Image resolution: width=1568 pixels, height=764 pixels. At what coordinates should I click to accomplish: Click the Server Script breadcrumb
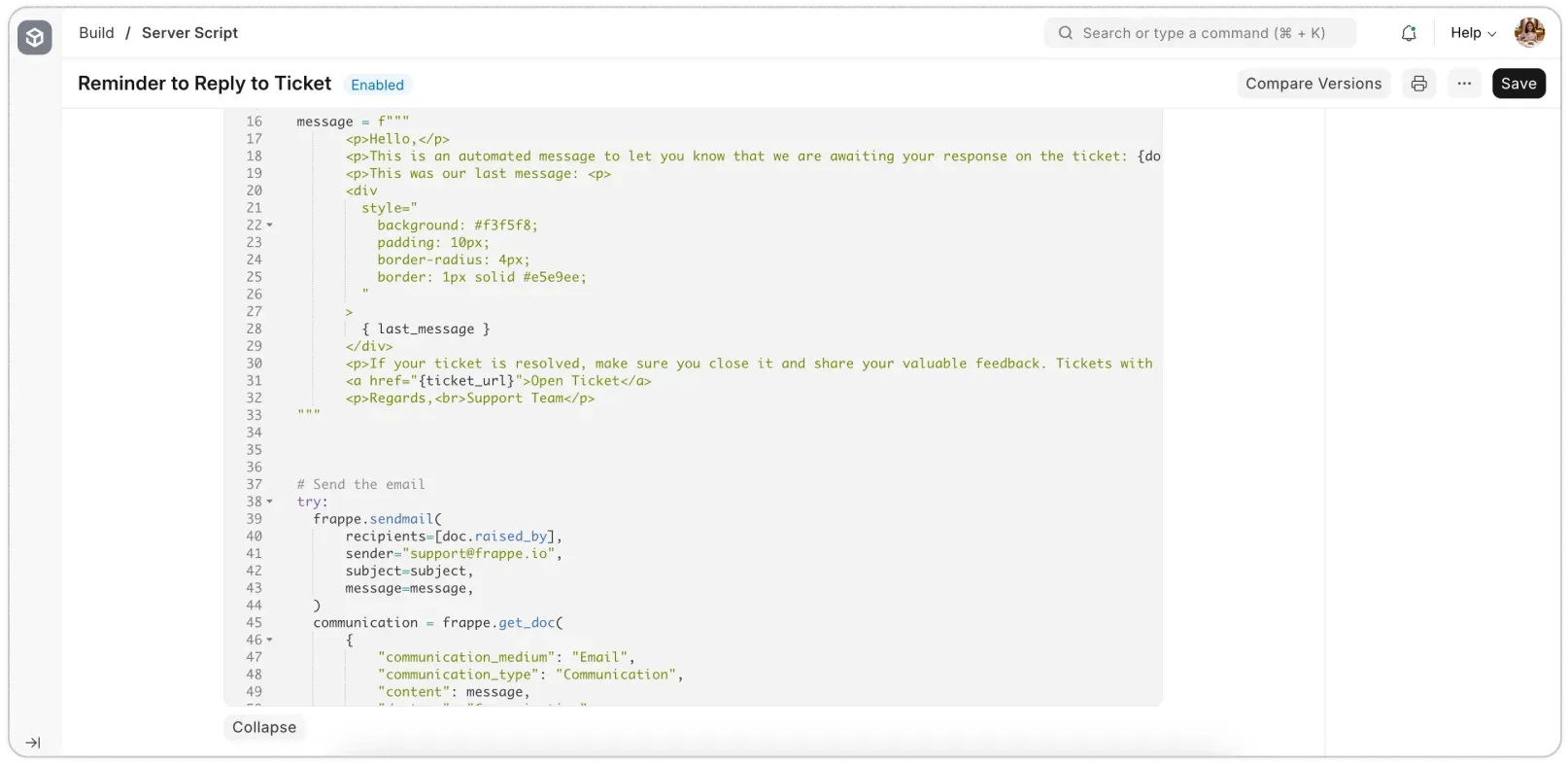tap(189, 33)
